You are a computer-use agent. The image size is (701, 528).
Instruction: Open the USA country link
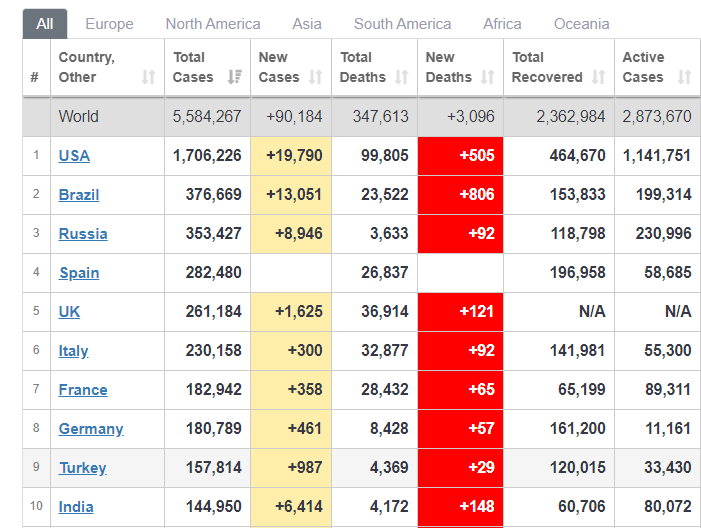click(x=74, y=155)
